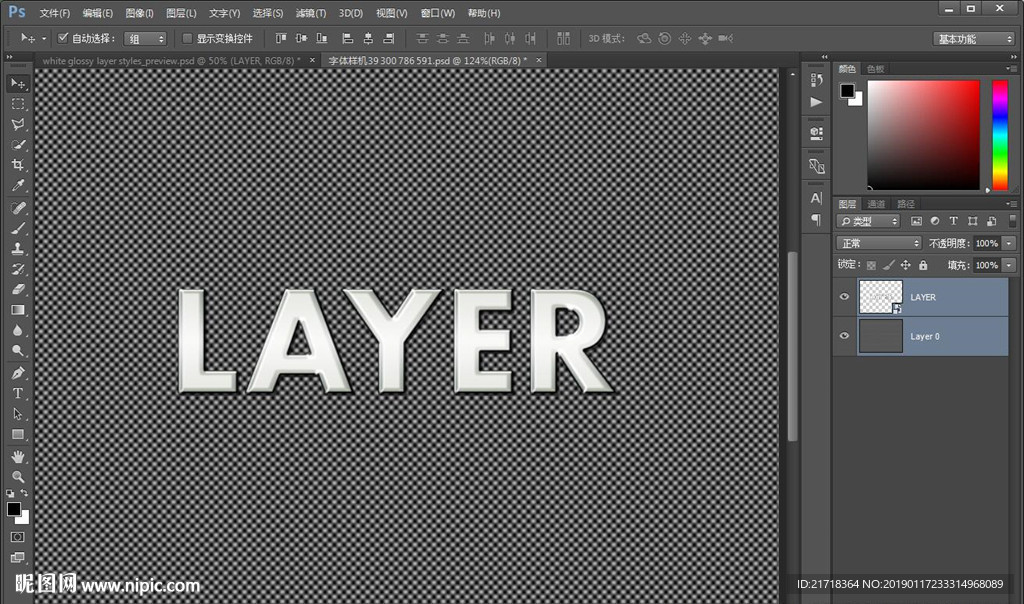Select the Eraser tool

click(18, 289)
